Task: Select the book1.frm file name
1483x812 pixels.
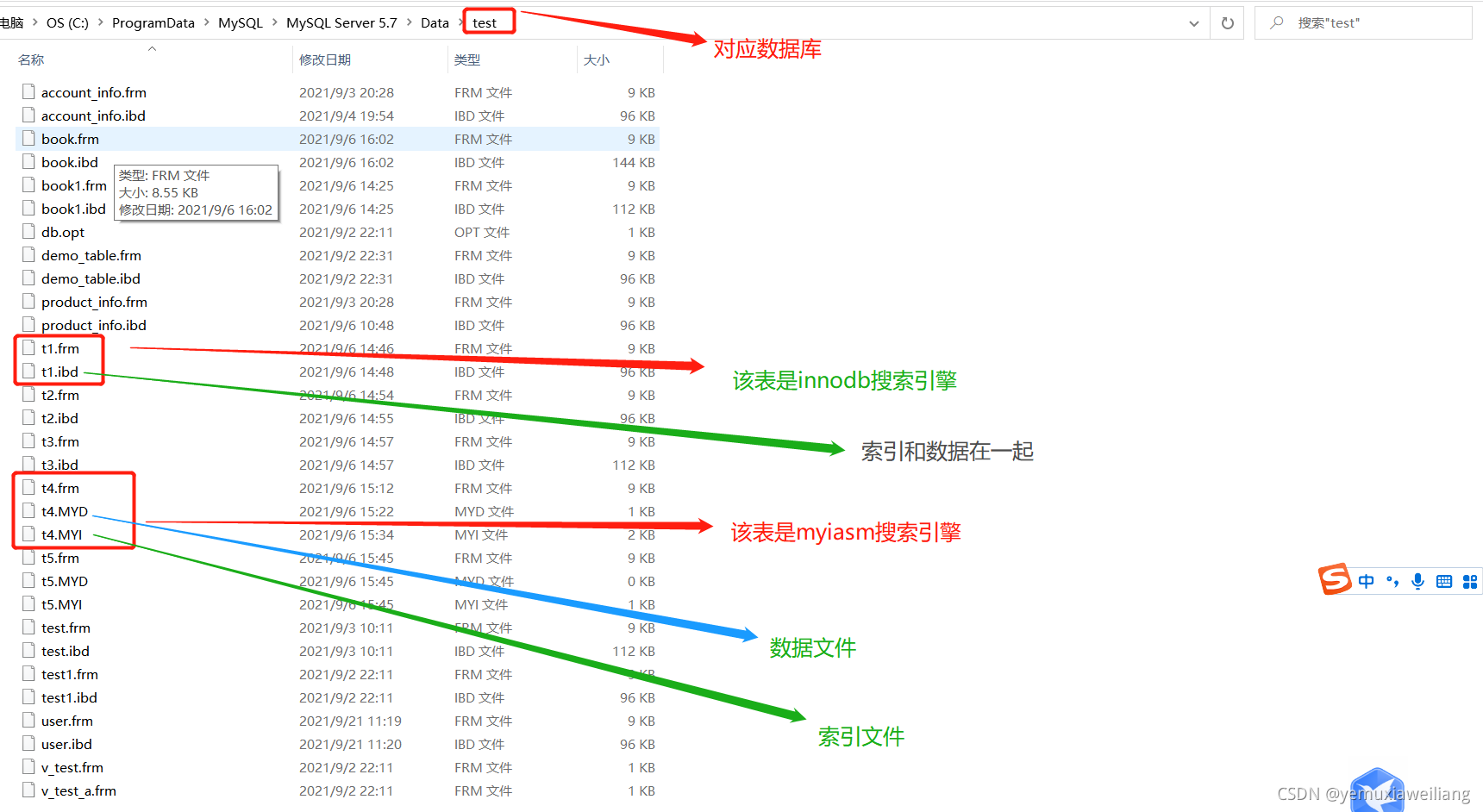Action: click(74, 185)
